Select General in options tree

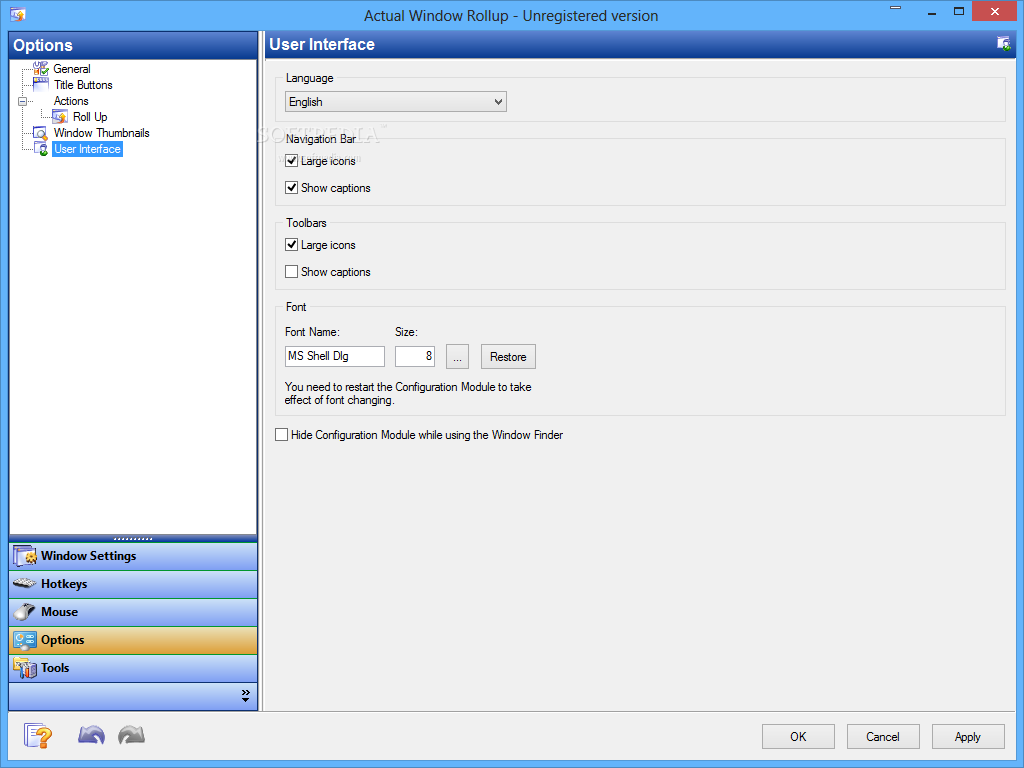click(x=72, y=69)
